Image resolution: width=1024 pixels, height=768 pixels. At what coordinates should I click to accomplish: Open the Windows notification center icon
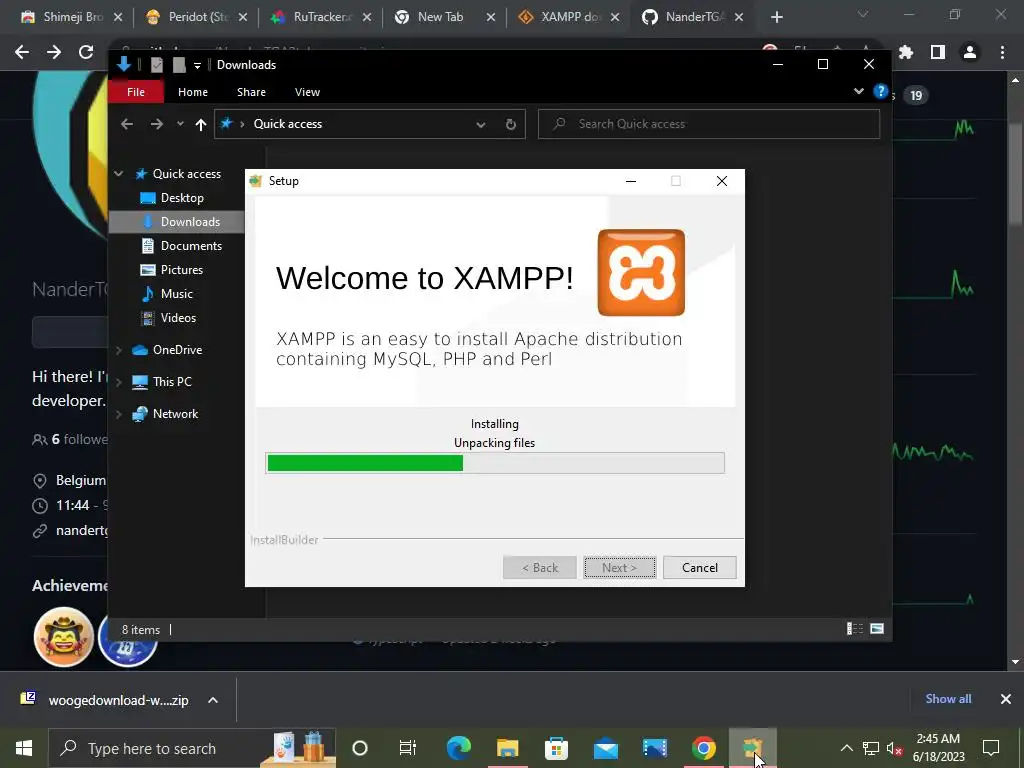[991, 748]
